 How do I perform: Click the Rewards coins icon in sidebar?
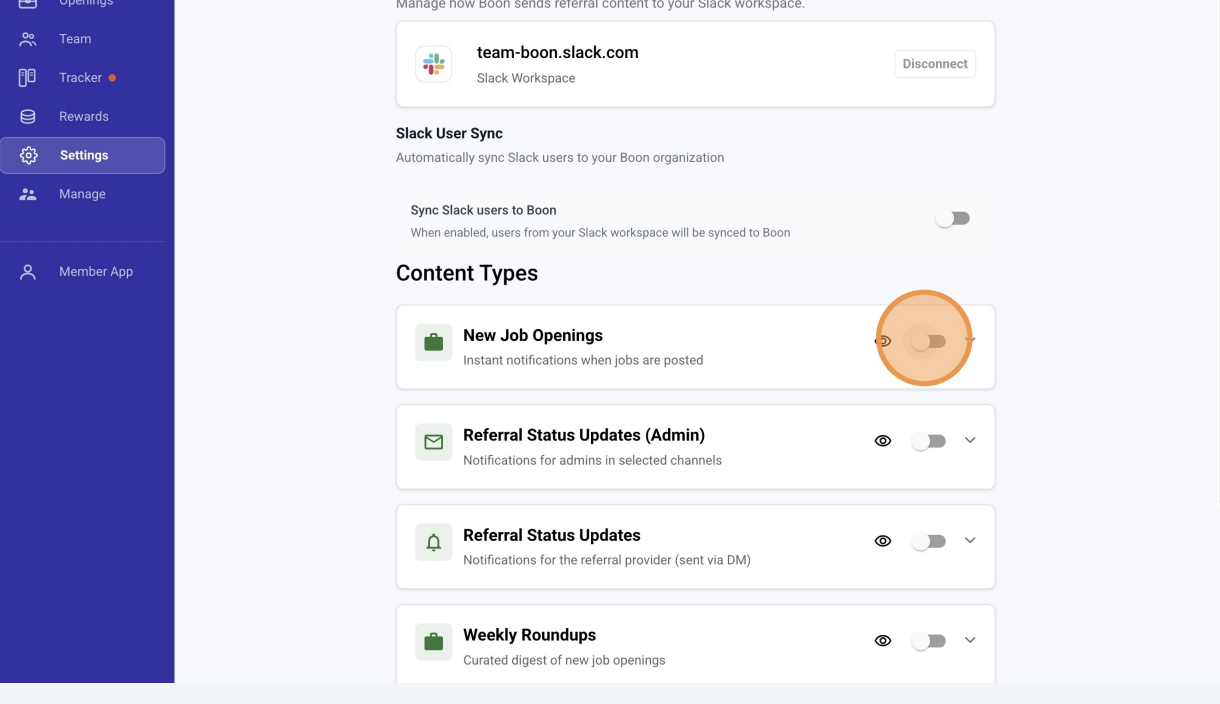click(x=28, y=117)
